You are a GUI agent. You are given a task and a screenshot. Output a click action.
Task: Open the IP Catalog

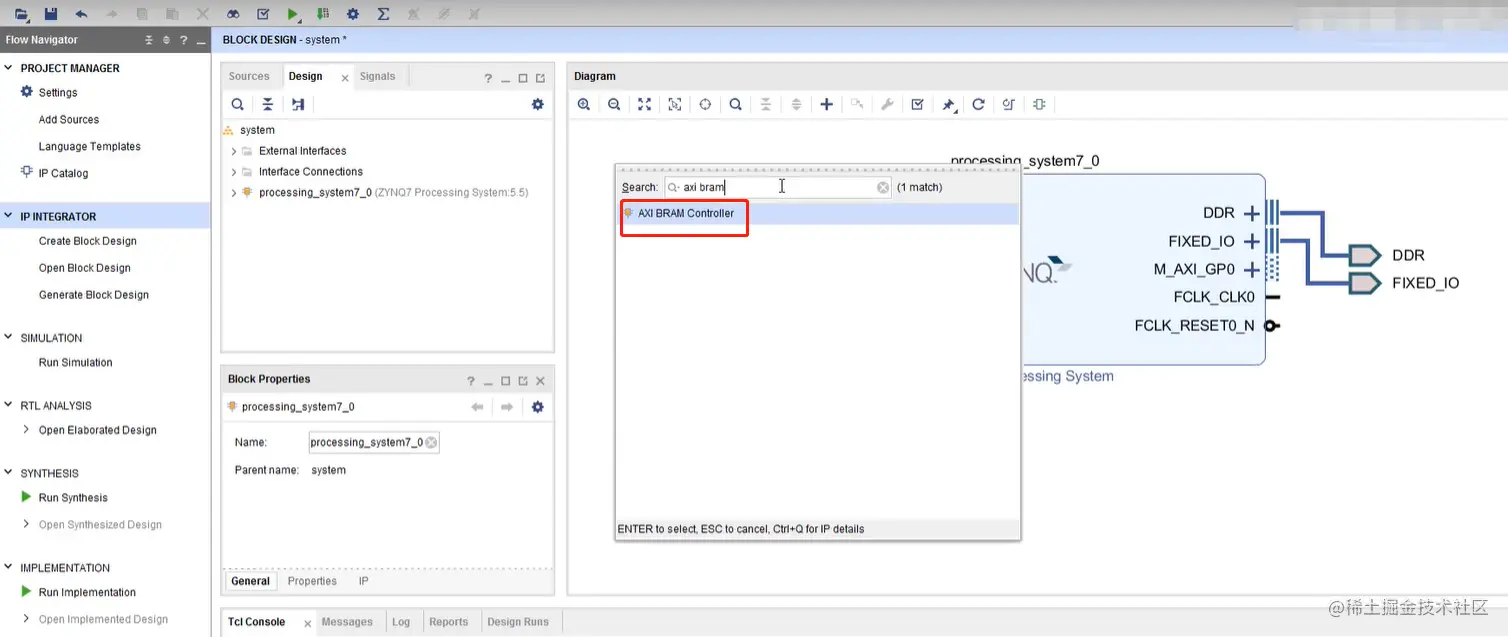(63, 173)
